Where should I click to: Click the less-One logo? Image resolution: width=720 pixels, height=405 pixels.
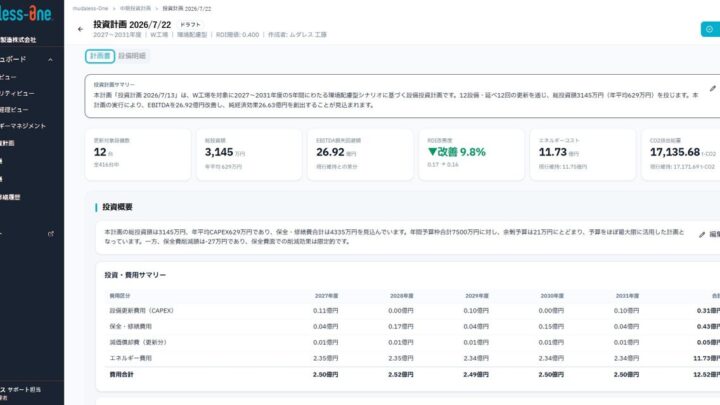[x=26, y=13]
